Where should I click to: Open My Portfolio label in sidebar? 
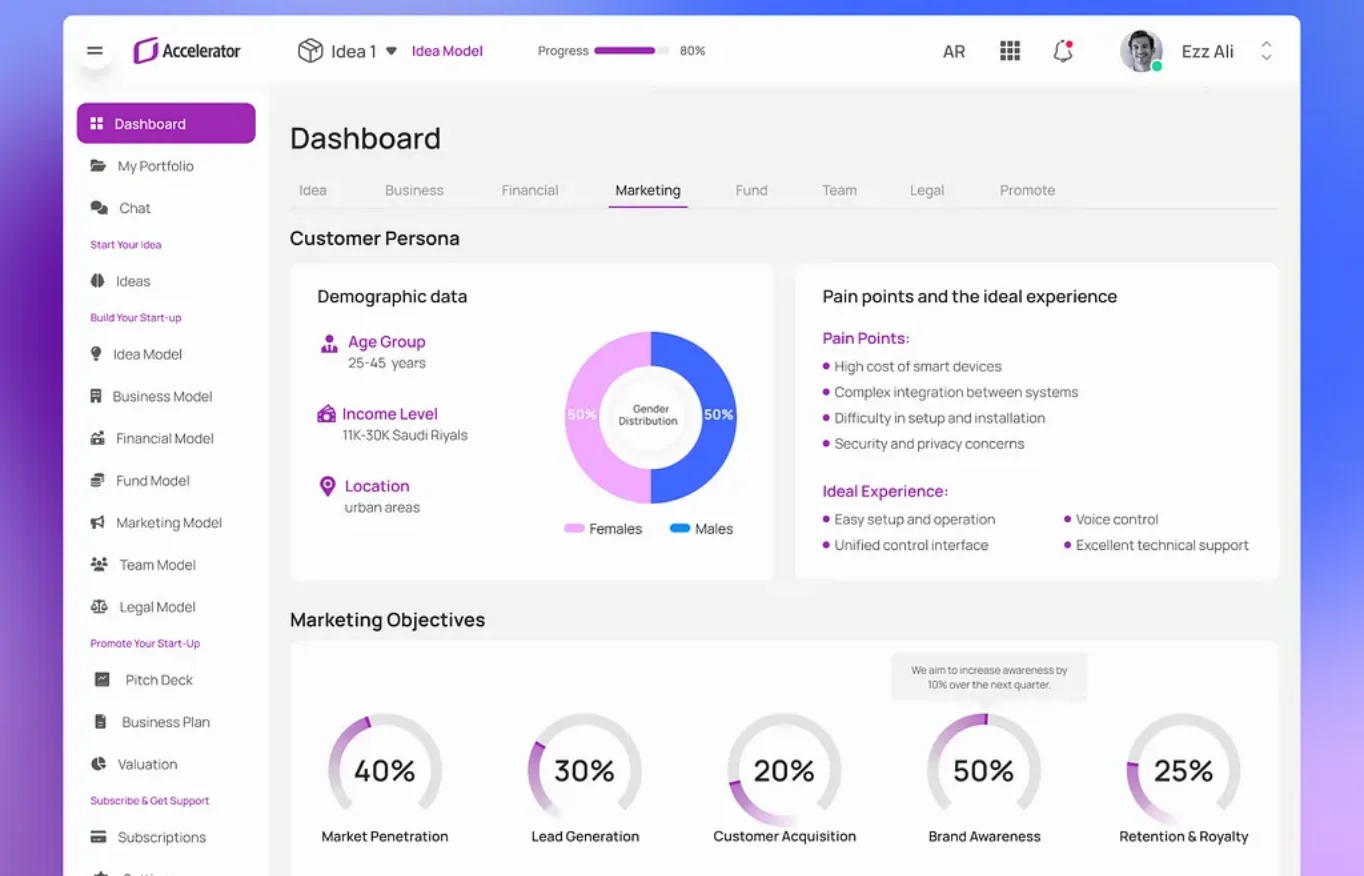156,166
